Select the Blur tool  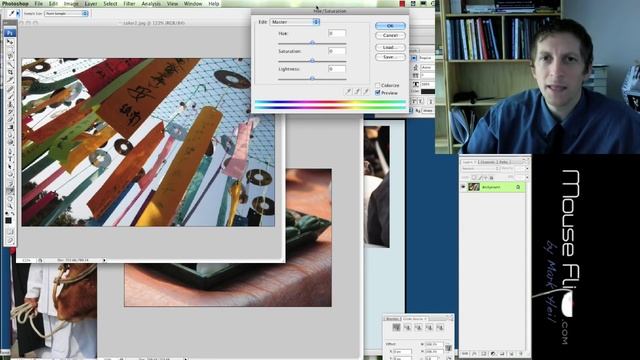pyautogui.click(x=10, y=135)
